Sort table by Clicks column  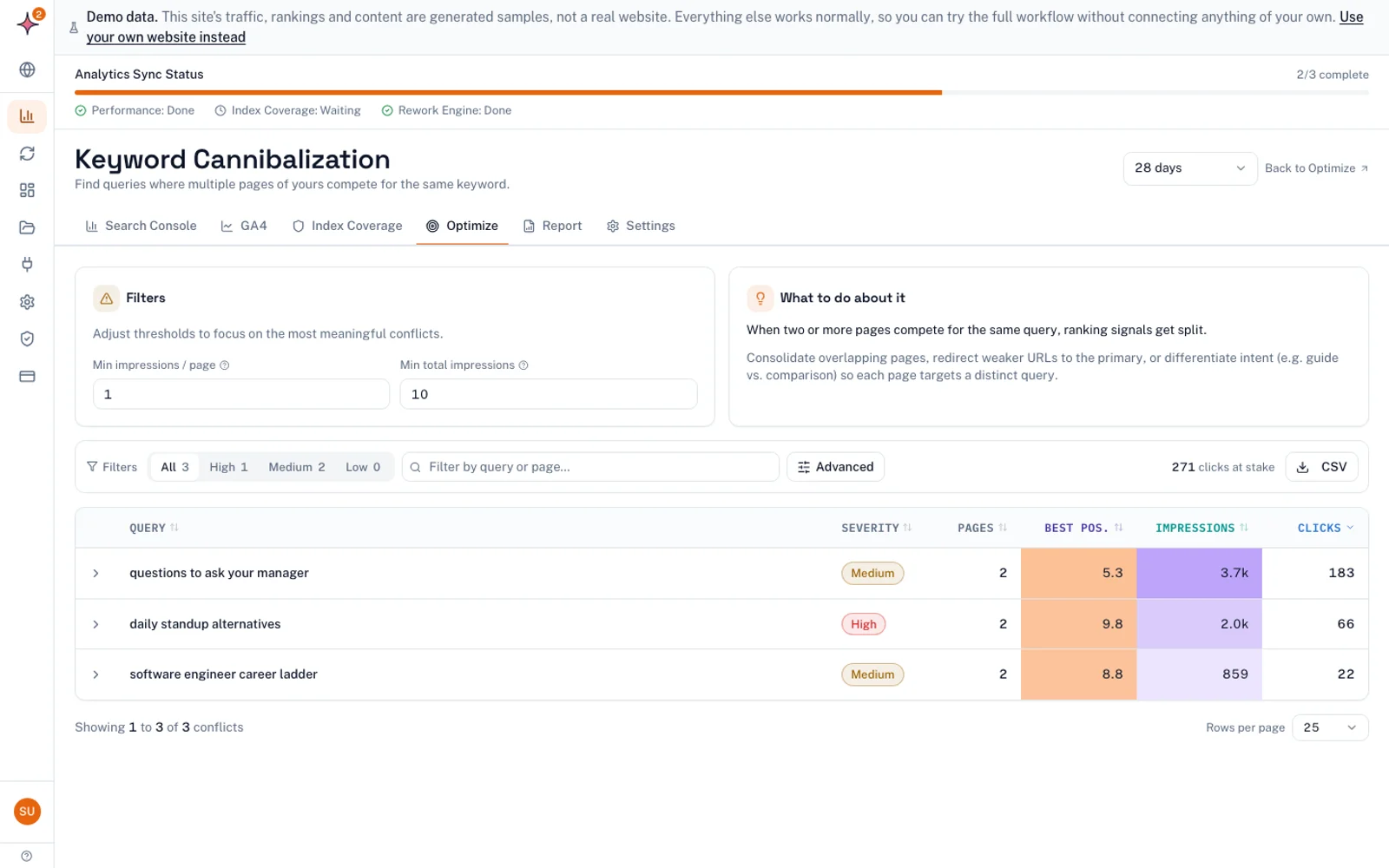[x=1325, y=528]
